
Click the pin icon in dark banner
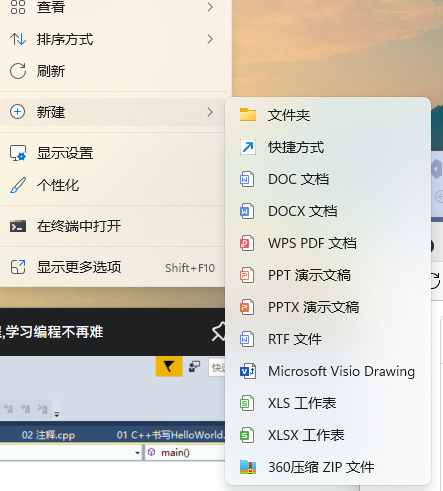click(x=219, y=332)
